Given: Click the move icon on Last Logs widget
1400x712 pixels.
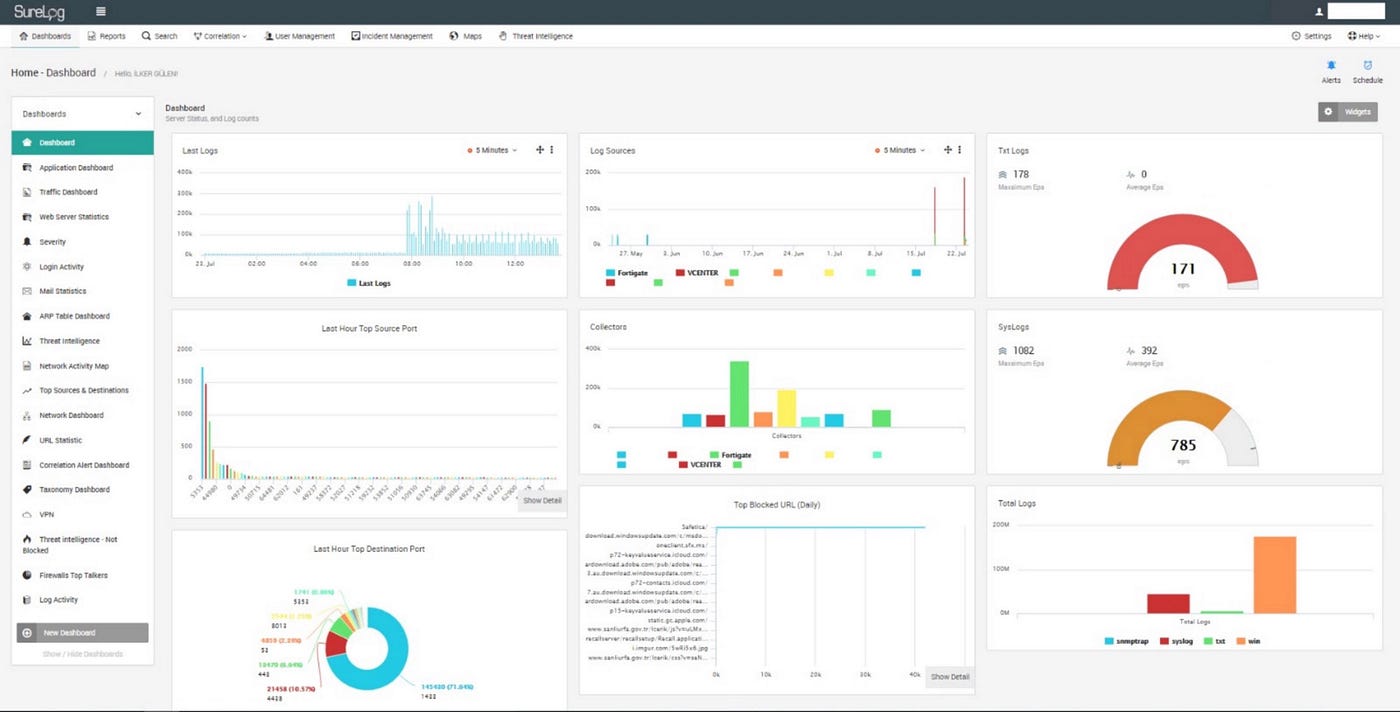Looking at the screenshot, I should pos(540,150).
